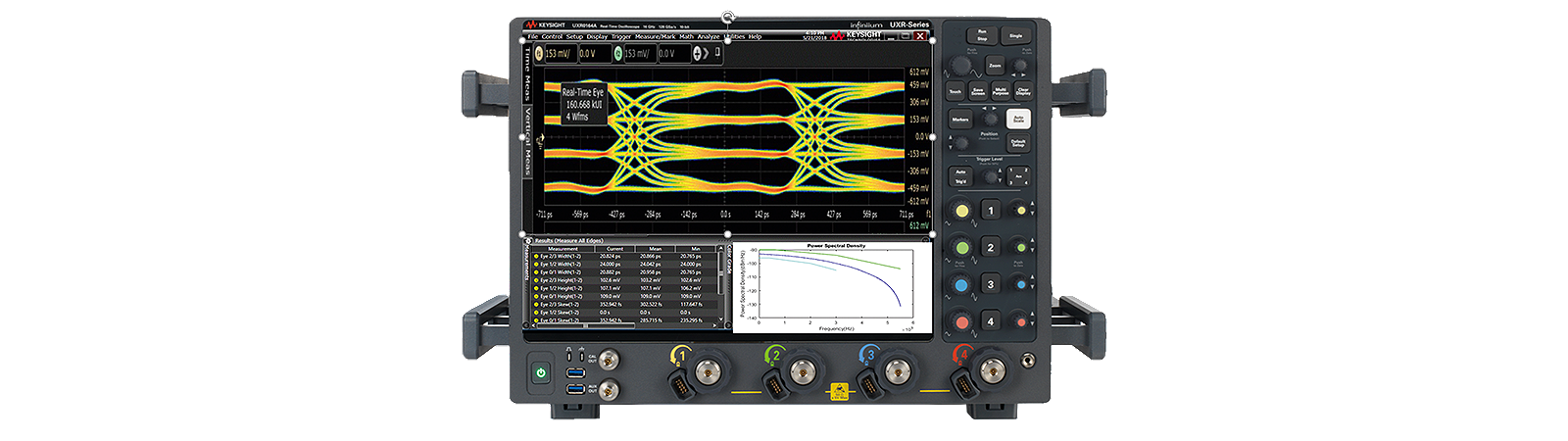Click the add channel plus icon
The width and height of the screenshot is (1568, 441).
(697, 53)
